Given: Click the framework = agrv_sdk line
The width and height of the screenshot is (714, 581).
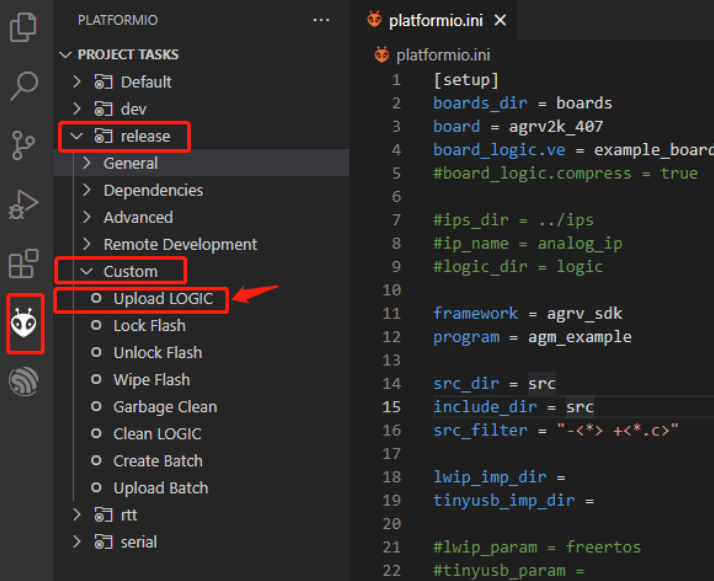Looking at the screenshot, I should (527, 313).
